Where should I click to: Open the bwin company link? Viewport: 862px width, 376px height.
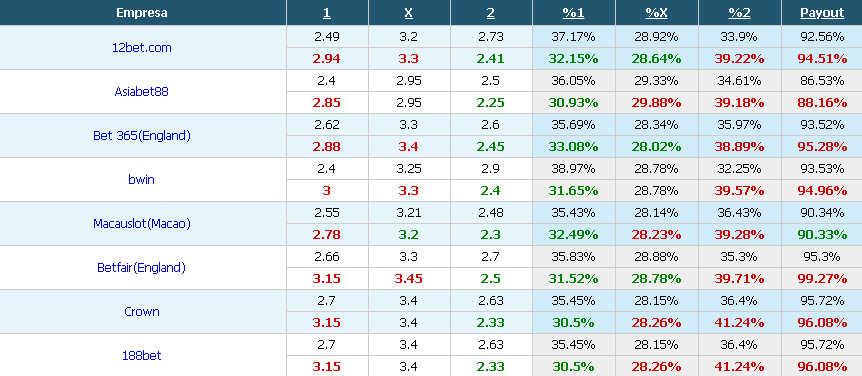142,180
